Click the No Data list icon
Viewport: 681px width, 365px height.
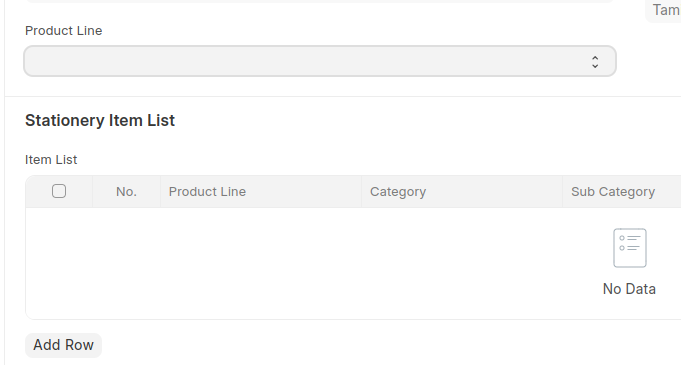[630, 248]
